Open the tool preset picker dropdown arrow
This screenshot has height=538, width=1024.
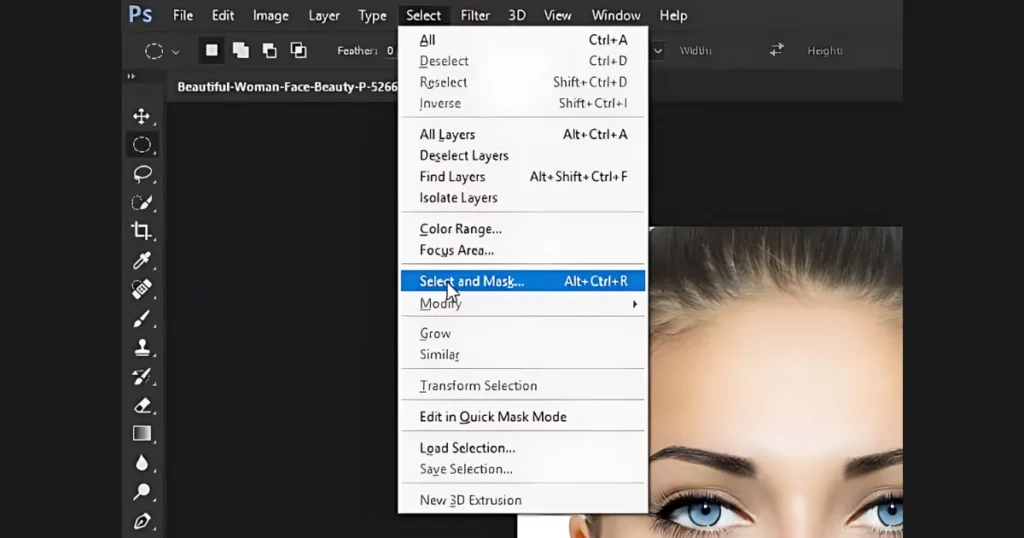coord(176,52)
